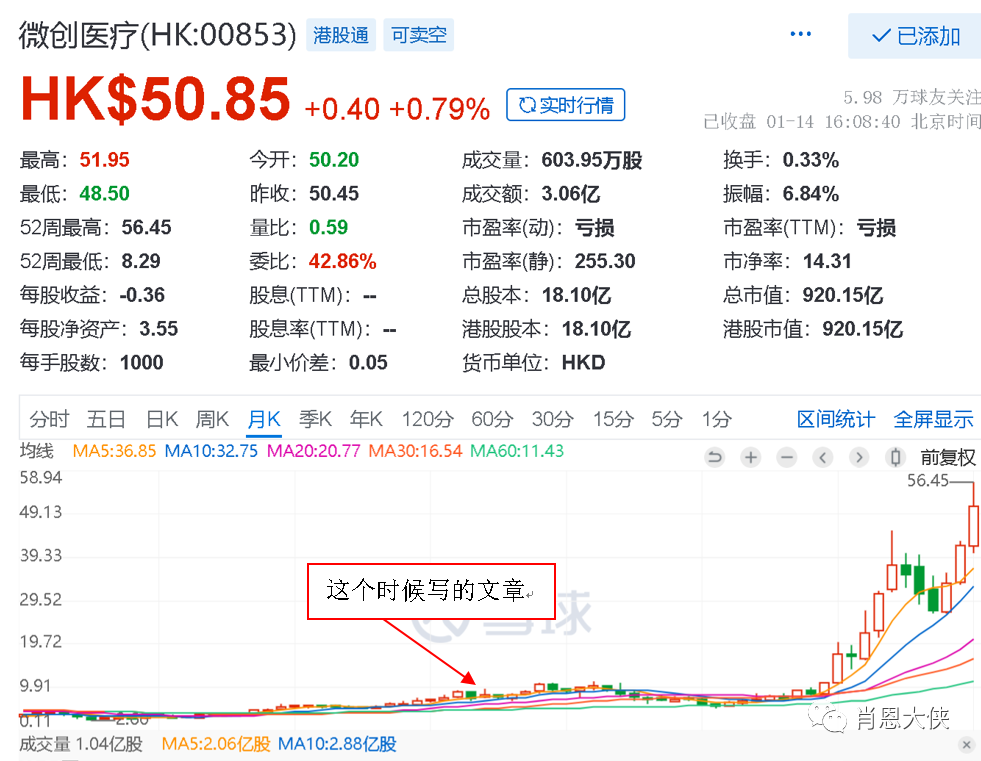Click the stock title 微创医疗(HK:00853)
The height and width of the screenshot is (761, 981).
click(157, 34)
